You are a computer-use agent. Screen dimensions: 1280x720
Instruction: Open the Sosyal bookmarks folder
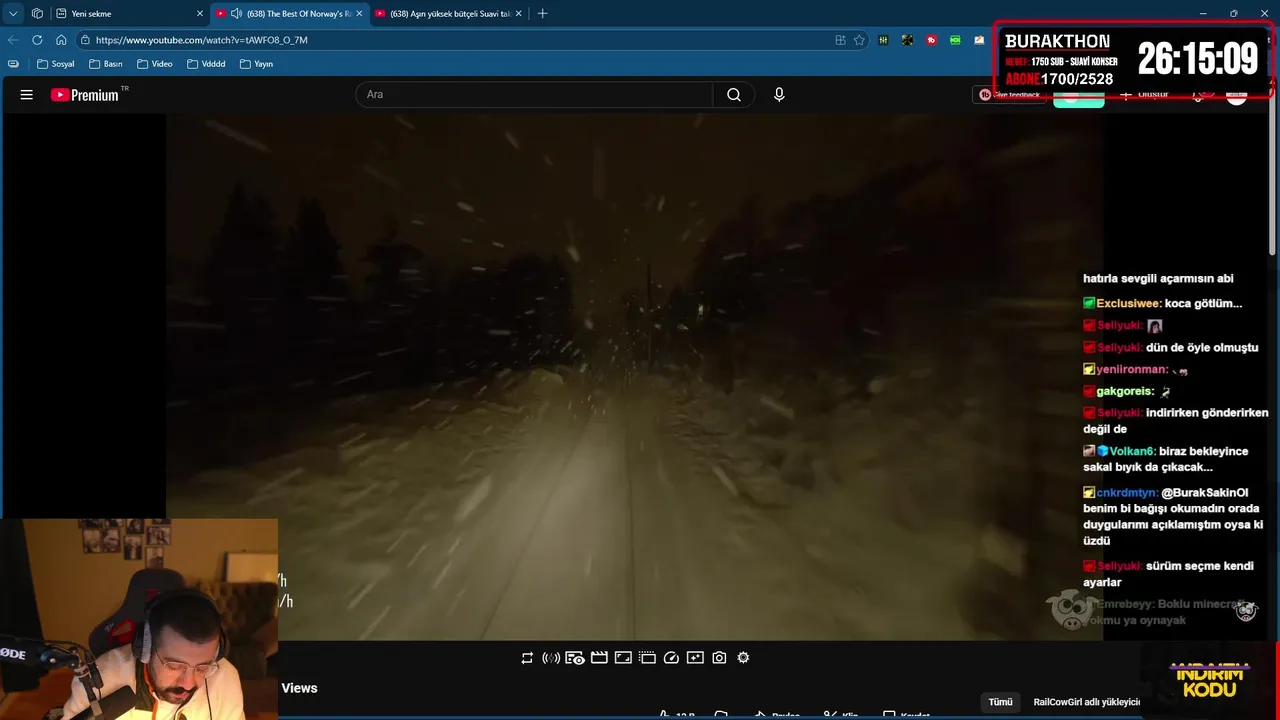click(x=56, y=63)
